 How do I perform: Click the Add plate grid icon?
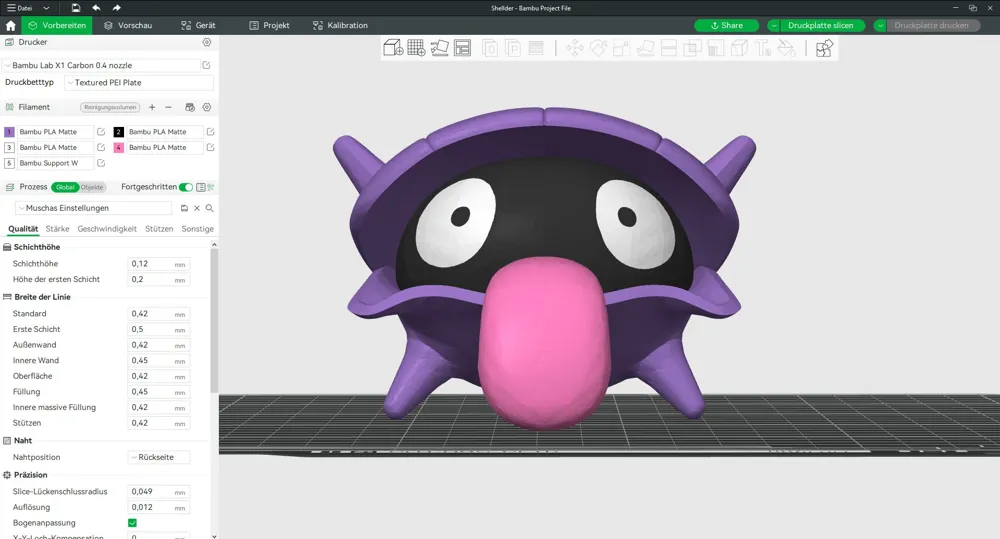(x=416, y=48)
